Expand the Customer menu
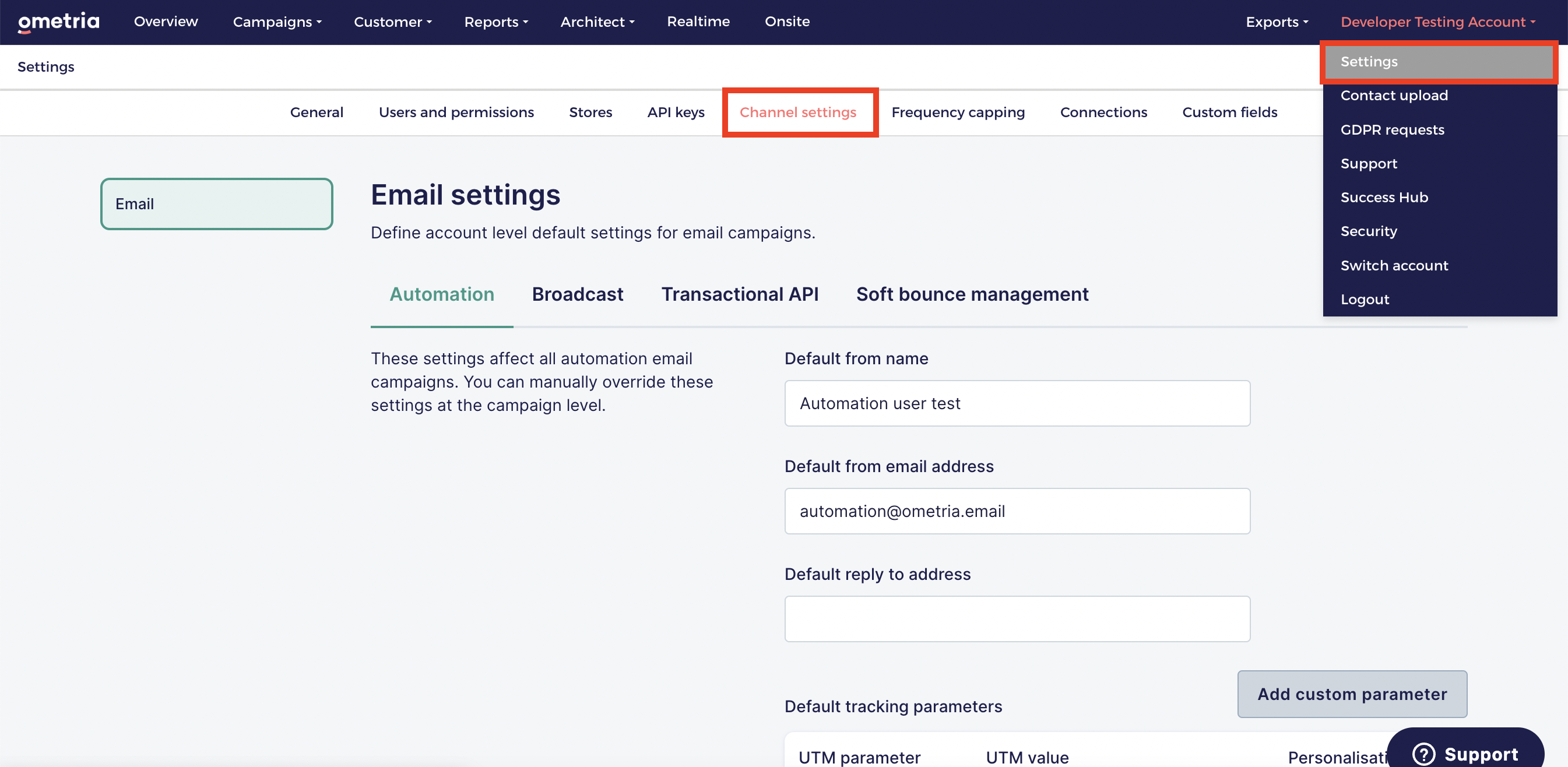The width and height of the screenshot is (1568, 767). click(393, 22)
